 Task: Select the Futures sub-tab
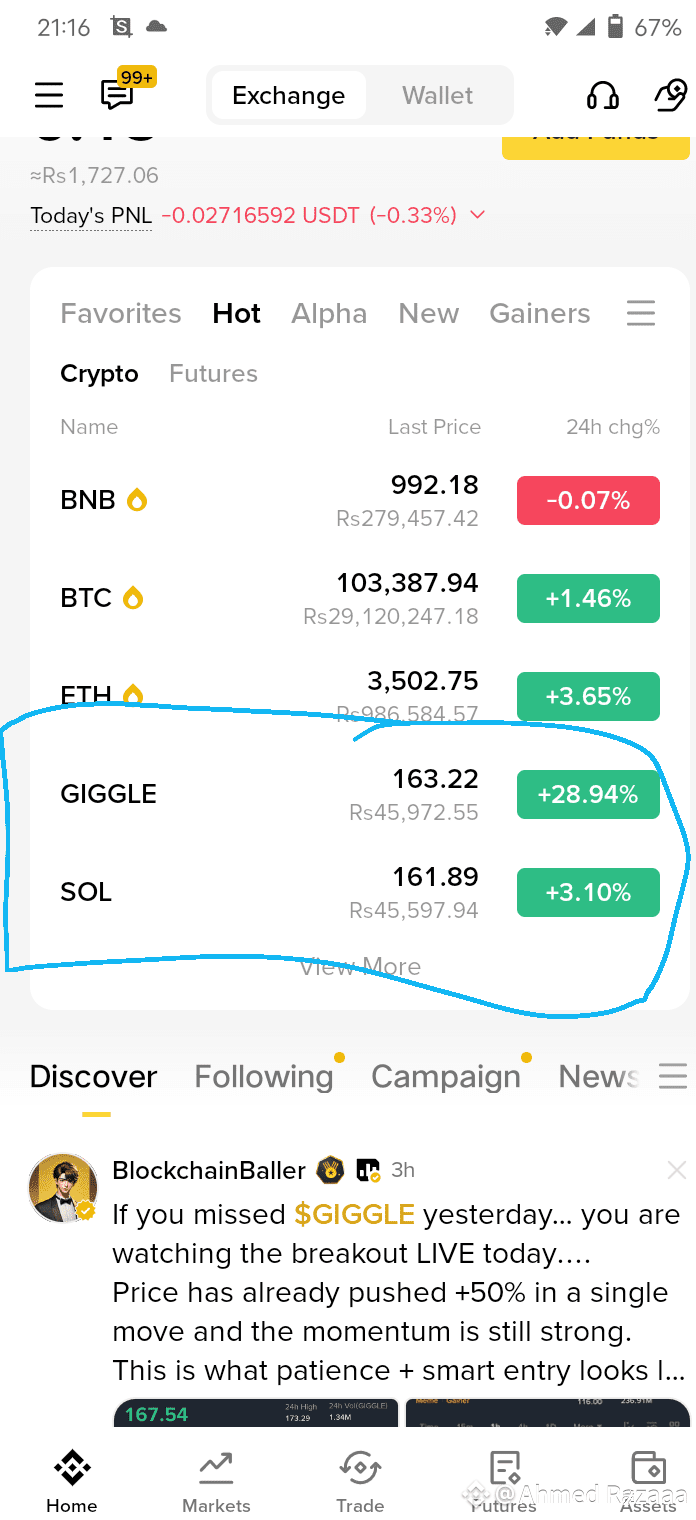213,374
